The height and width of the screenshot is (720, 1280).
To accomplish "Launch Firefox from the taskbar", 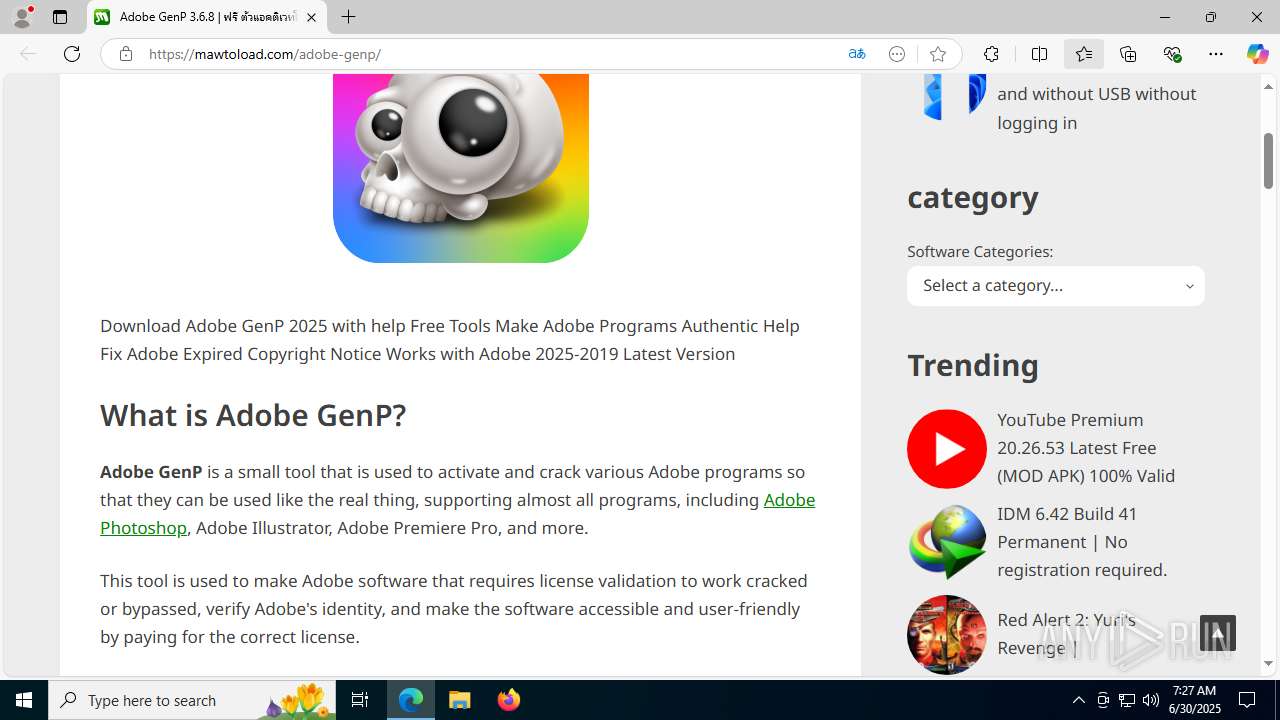I will click(x=509, y=700).
